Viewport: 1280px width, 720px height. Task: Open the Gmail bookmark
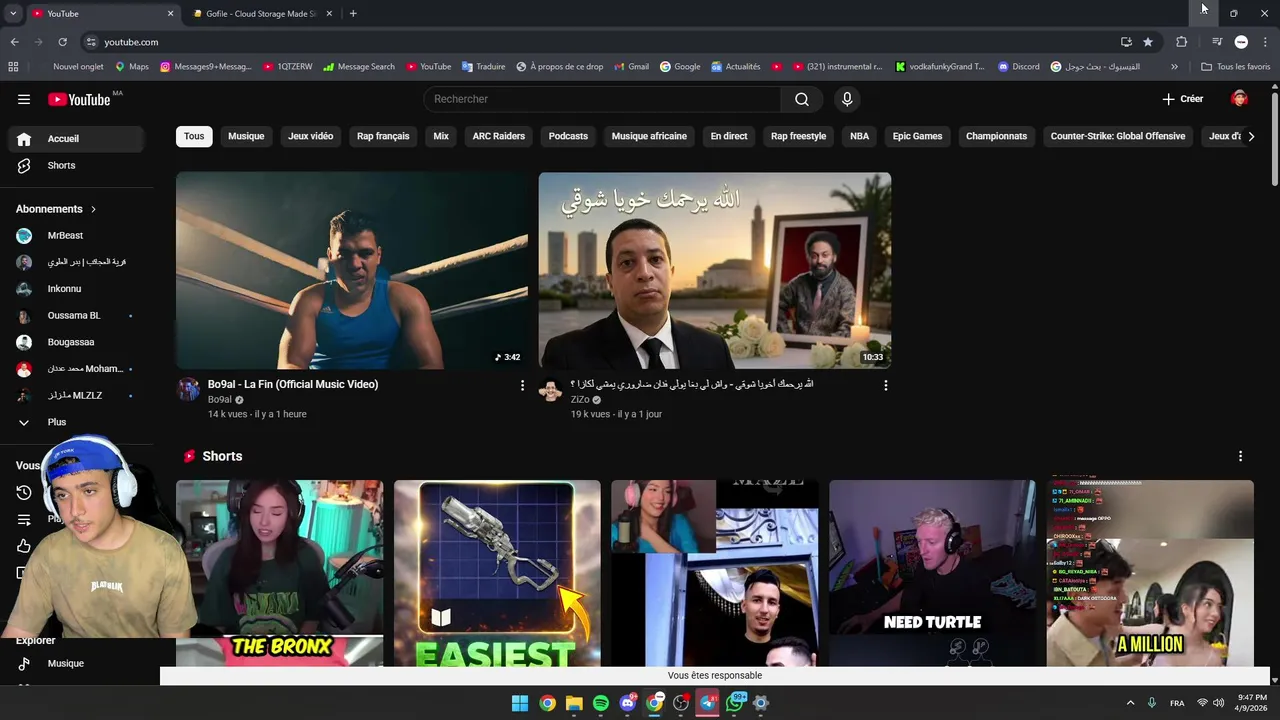coord(630,67)
